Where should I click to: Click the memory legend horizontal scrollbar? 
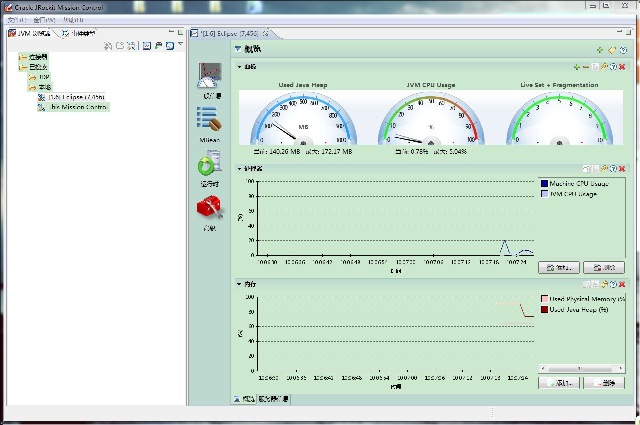(x=582, y=368)
